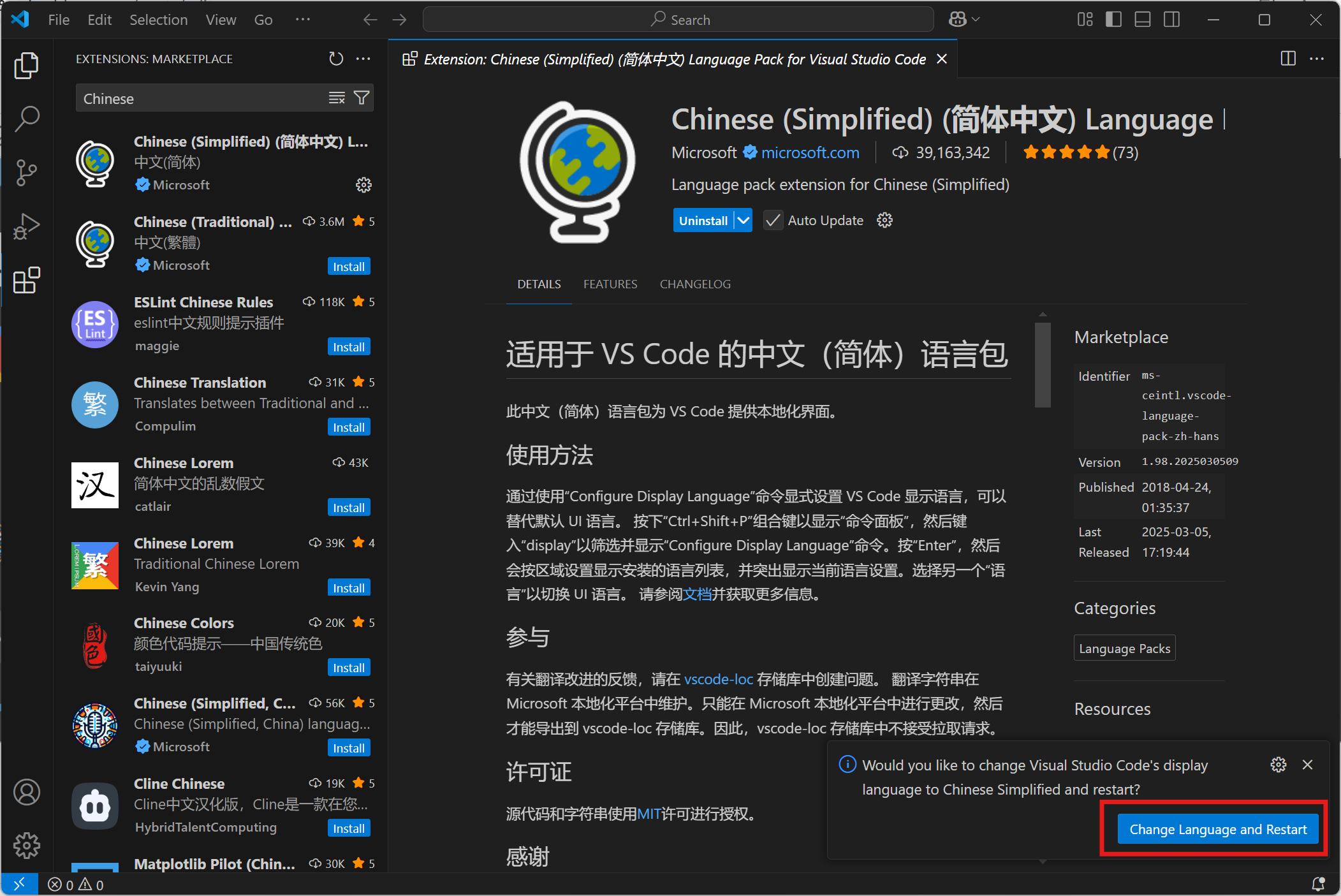1341x896 pixels.
Task: Open Accounts icon in activity bar
Action: click(x=26, y=792)
